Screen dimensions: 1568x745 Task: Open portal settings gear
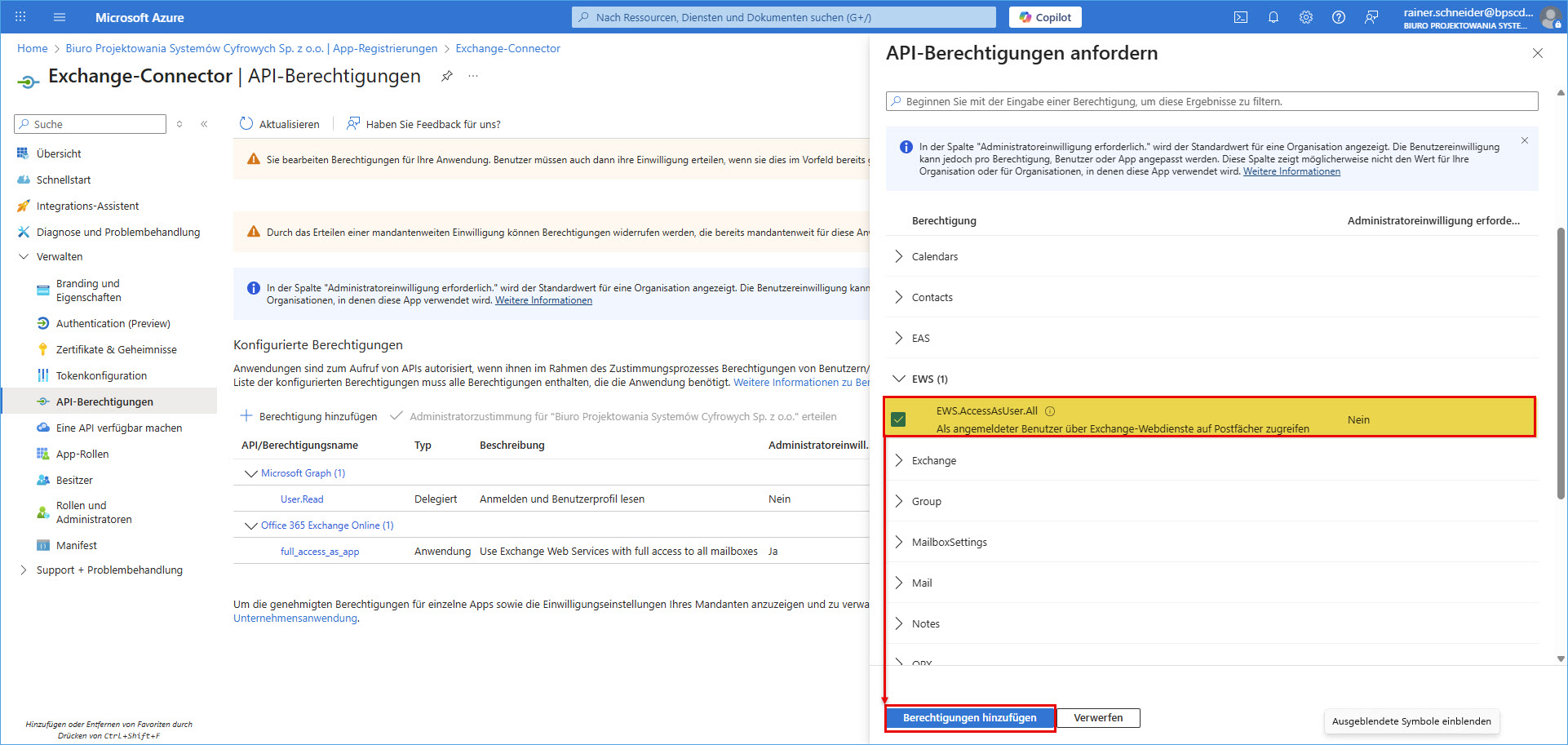[1306, 17]
